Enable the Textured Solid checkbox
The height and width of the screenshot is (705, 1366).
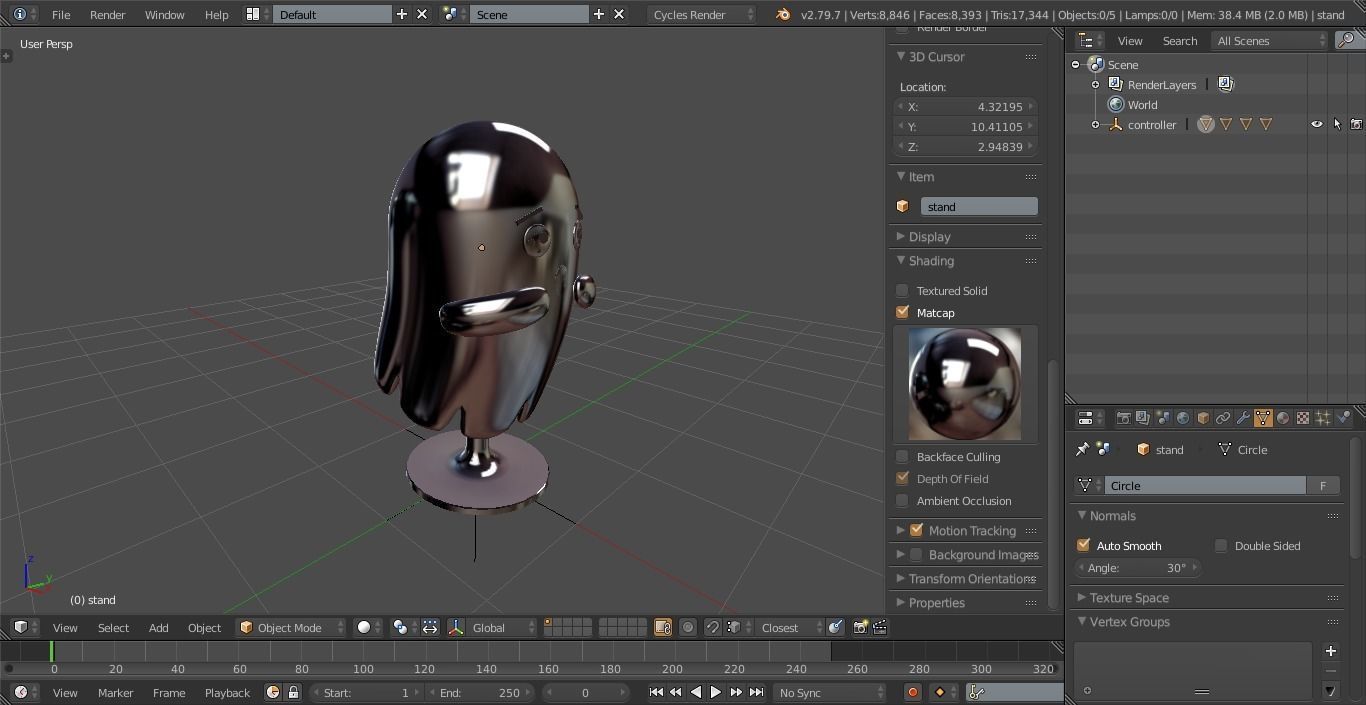902,291
